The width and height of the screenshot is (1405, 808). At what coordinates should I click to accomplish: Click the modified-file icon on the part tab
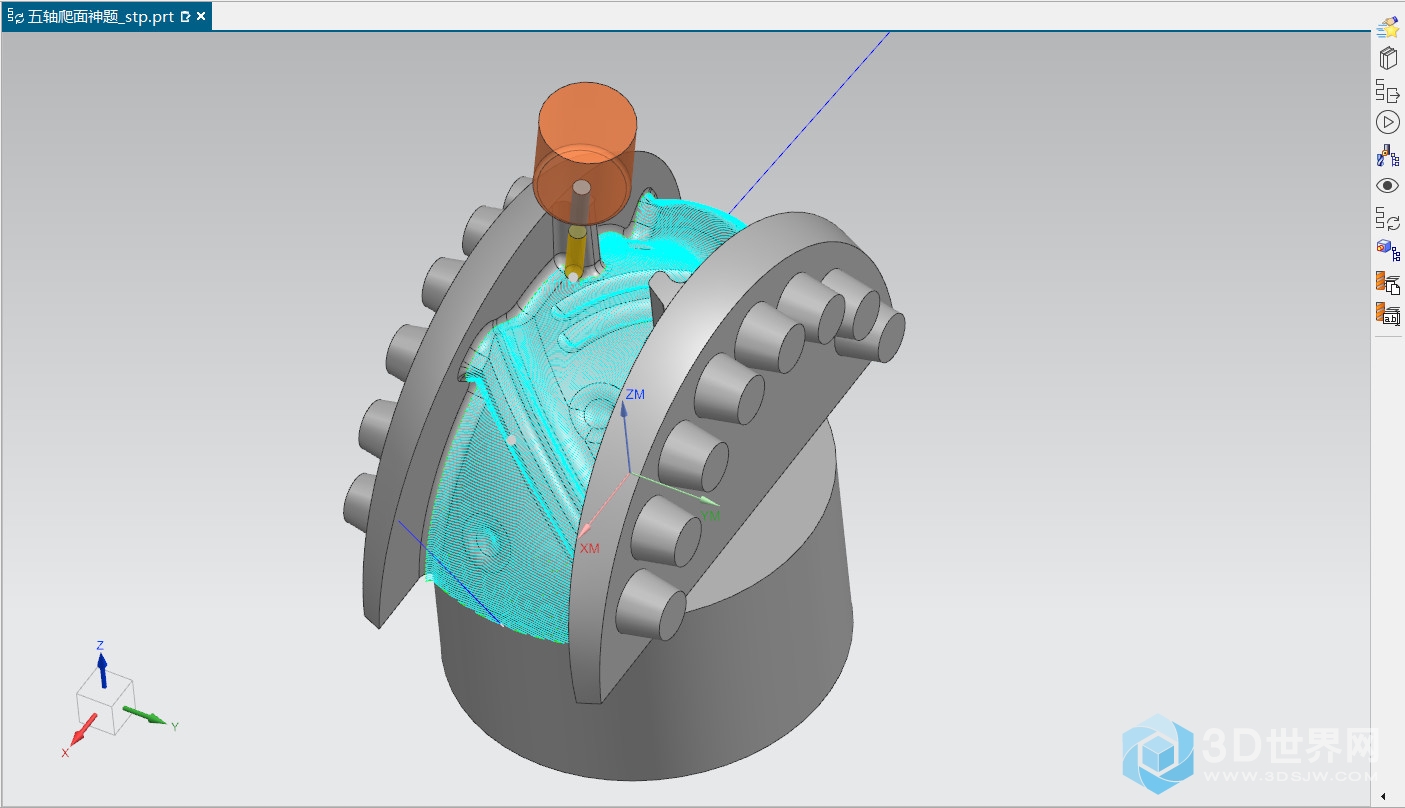[185, 17]
